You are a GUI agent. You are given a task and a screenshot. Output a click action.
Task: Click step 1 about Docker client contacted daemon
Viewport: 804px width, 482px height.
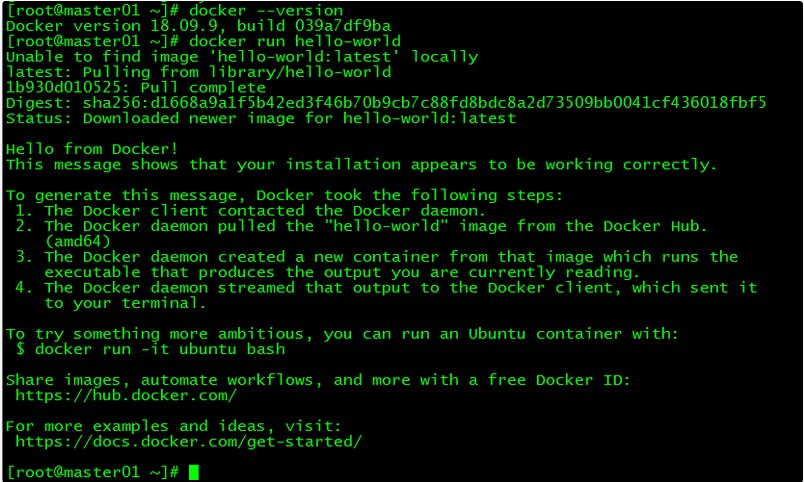click(x=250, y=210)
